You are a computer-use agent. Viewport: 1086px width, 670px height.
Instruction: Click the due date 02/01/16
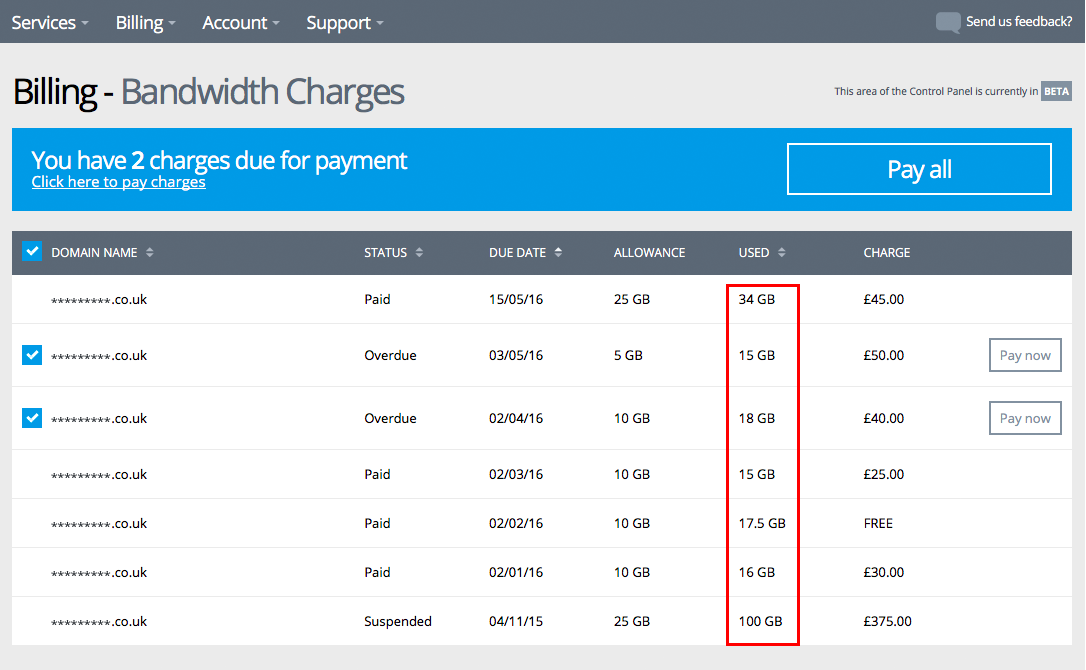click(x=516, y=572)
